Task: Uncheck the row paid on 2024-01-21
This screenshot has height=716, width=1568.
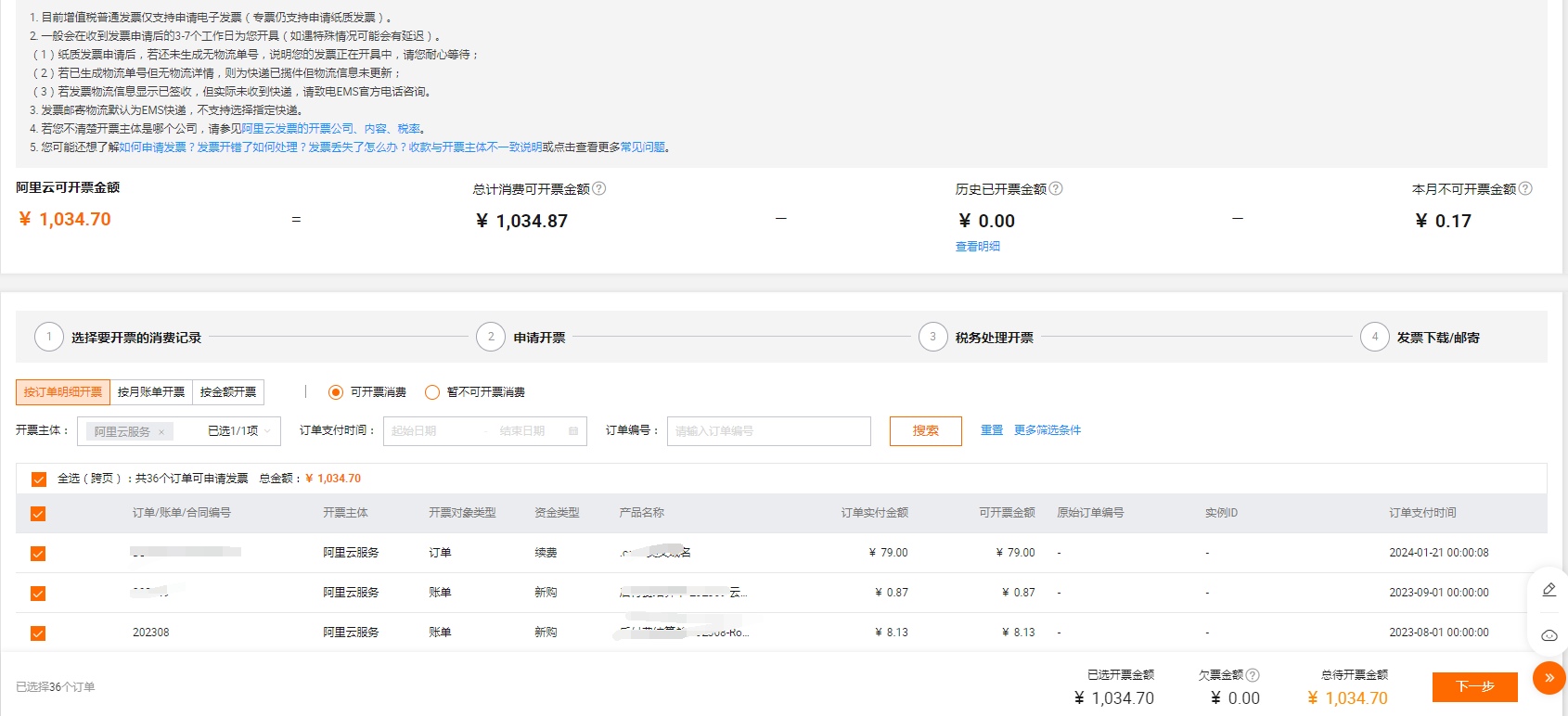Action: [x=38, y=554]
